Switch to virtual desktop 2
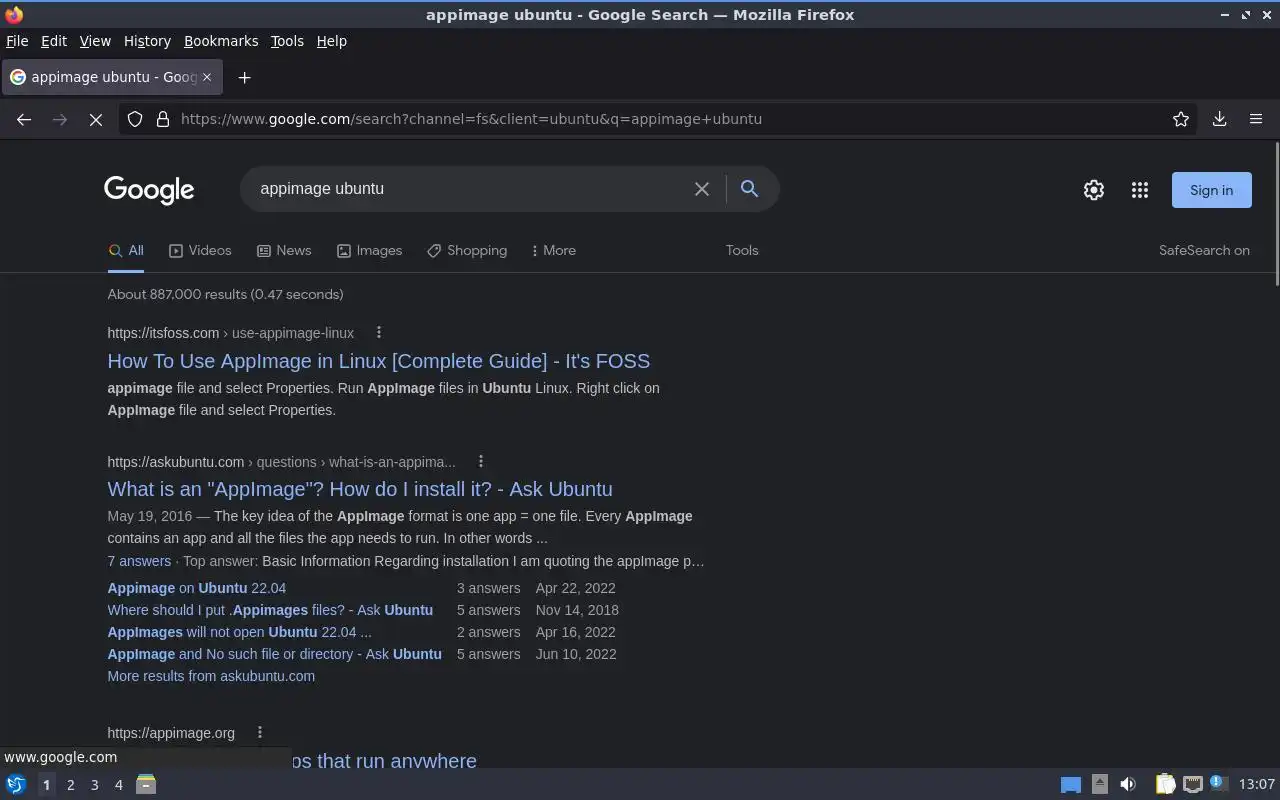Screen dimensions: 1280x800 click(70, 785)
